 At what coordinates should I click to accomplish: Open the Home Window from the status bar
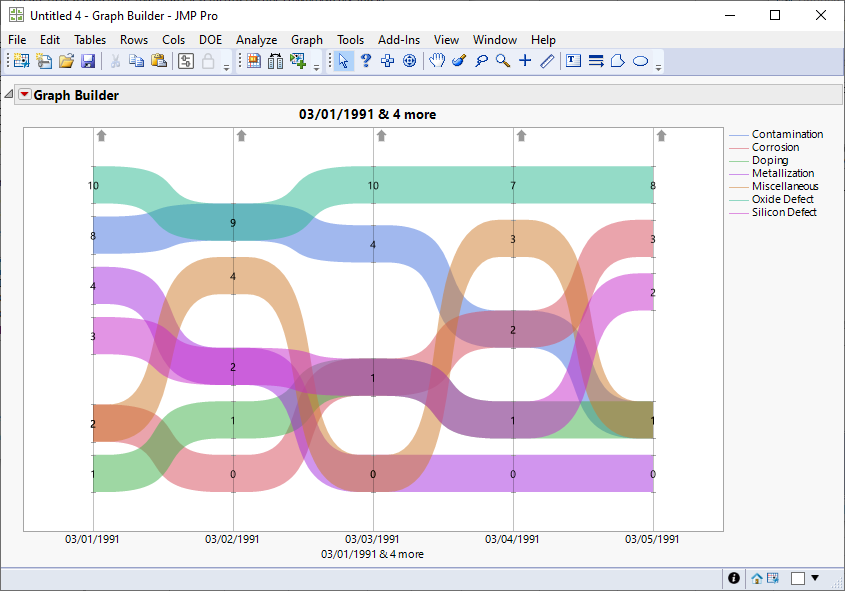coord(756,578)
